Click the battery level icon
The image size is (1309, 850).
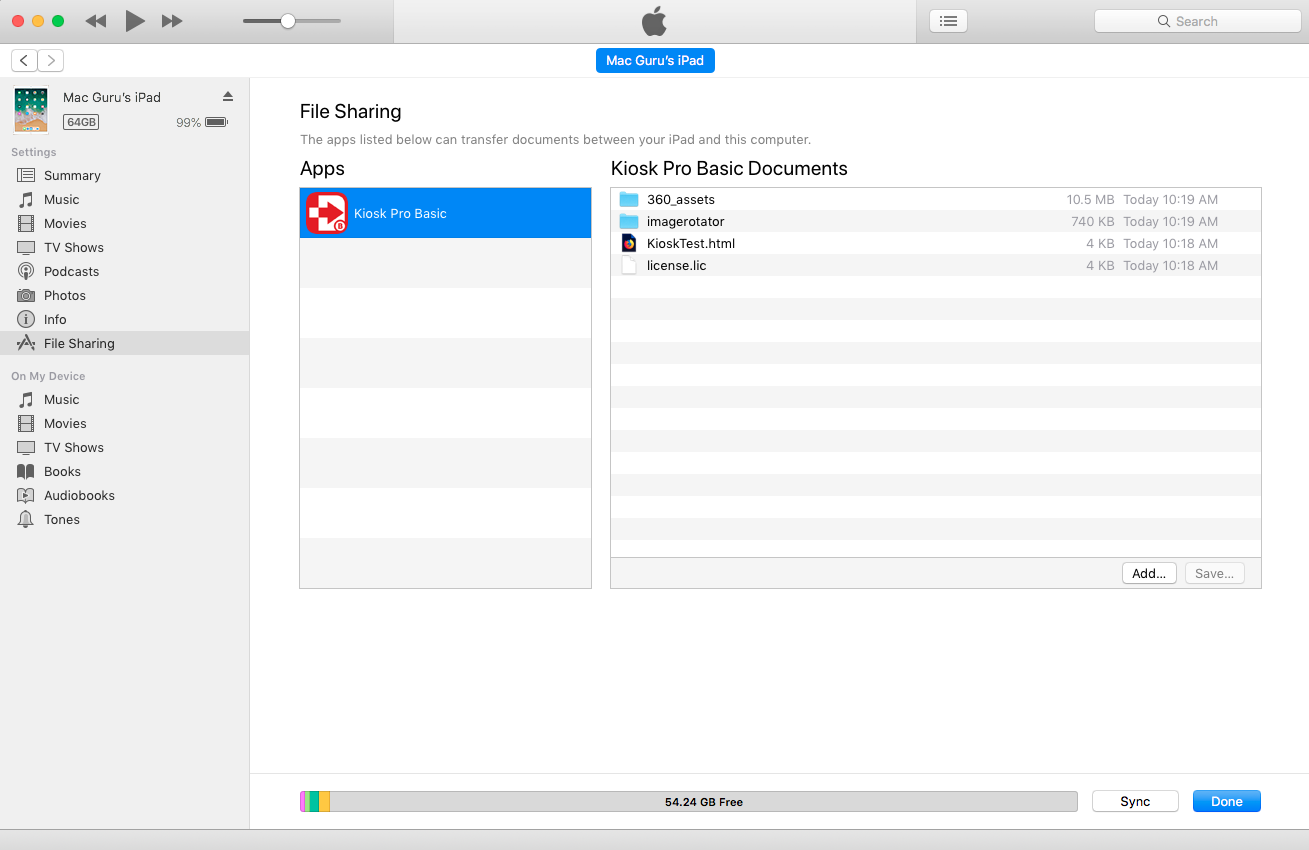click(x=217, y=122)
